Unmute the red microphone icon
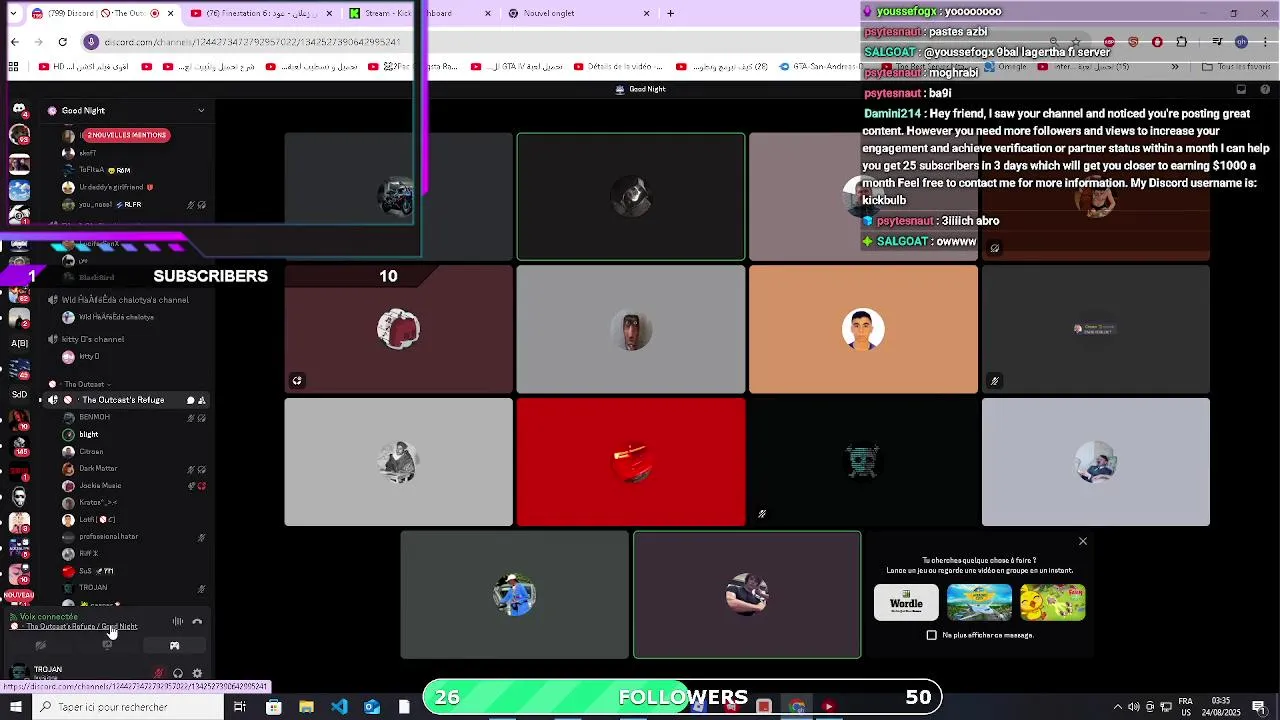Image resolution: width=1280 pixels, height=720 pixels. (x=158, y=674)
